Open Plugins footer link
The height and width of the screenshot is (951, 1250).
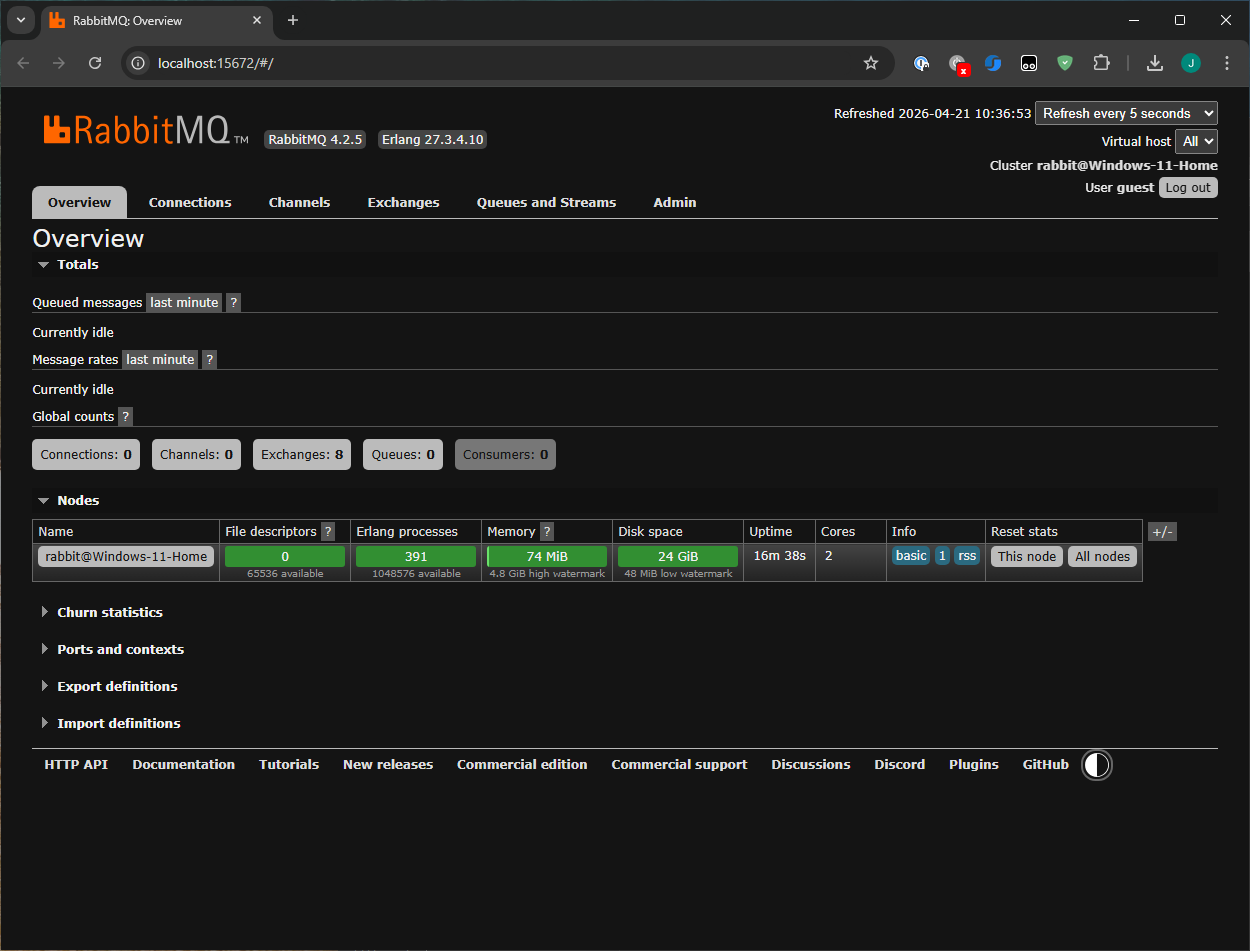coord(974,764)
